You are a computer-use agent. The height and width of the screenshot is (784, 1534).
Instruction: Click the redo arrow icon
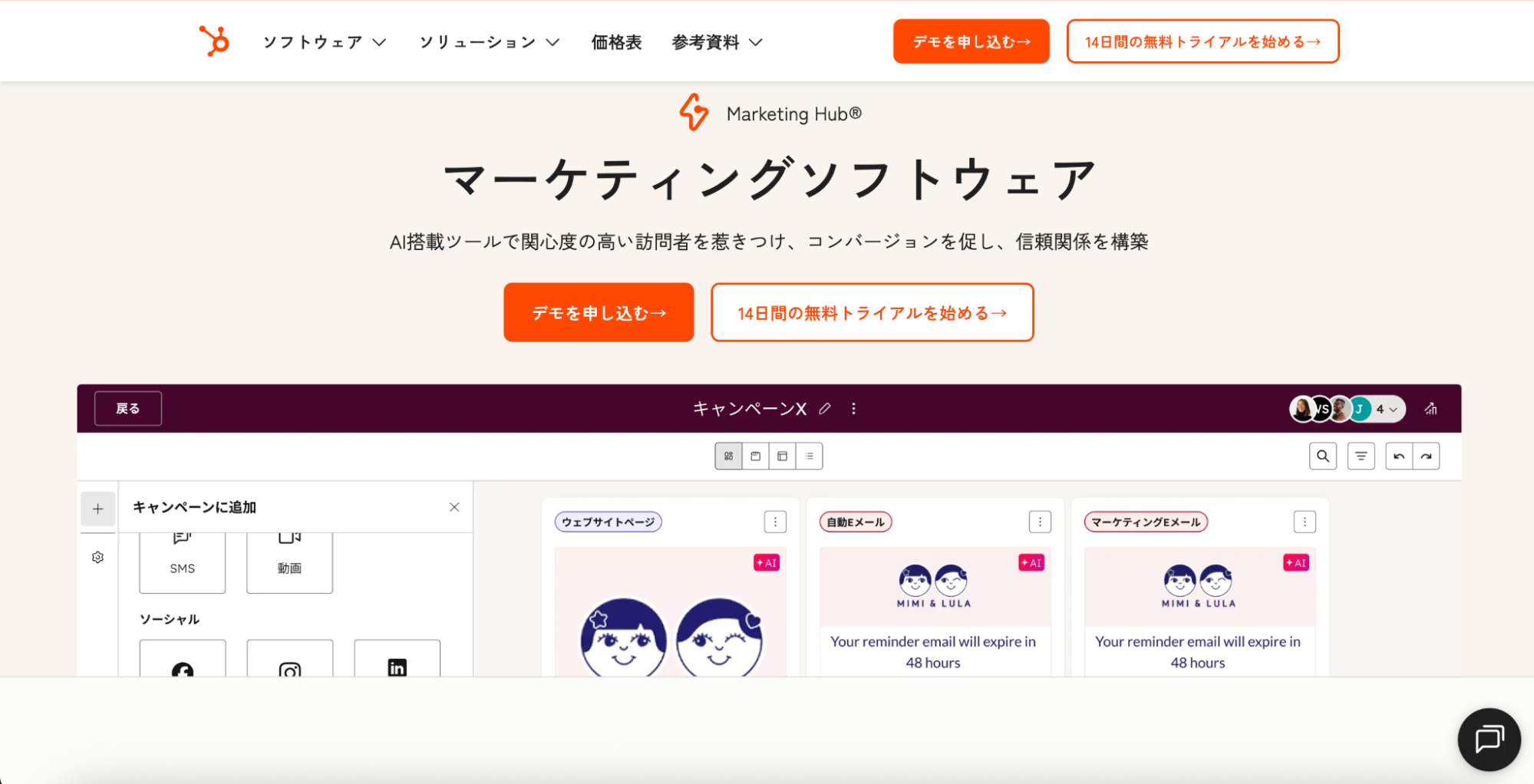[1426, 456]
